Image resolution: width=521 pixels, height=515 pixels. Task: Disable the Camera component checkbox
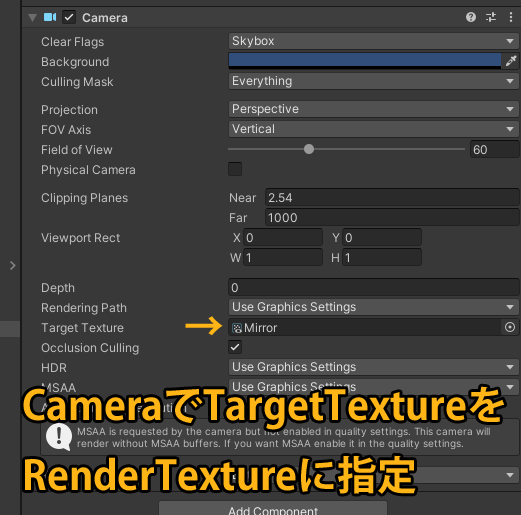[69, 17]
